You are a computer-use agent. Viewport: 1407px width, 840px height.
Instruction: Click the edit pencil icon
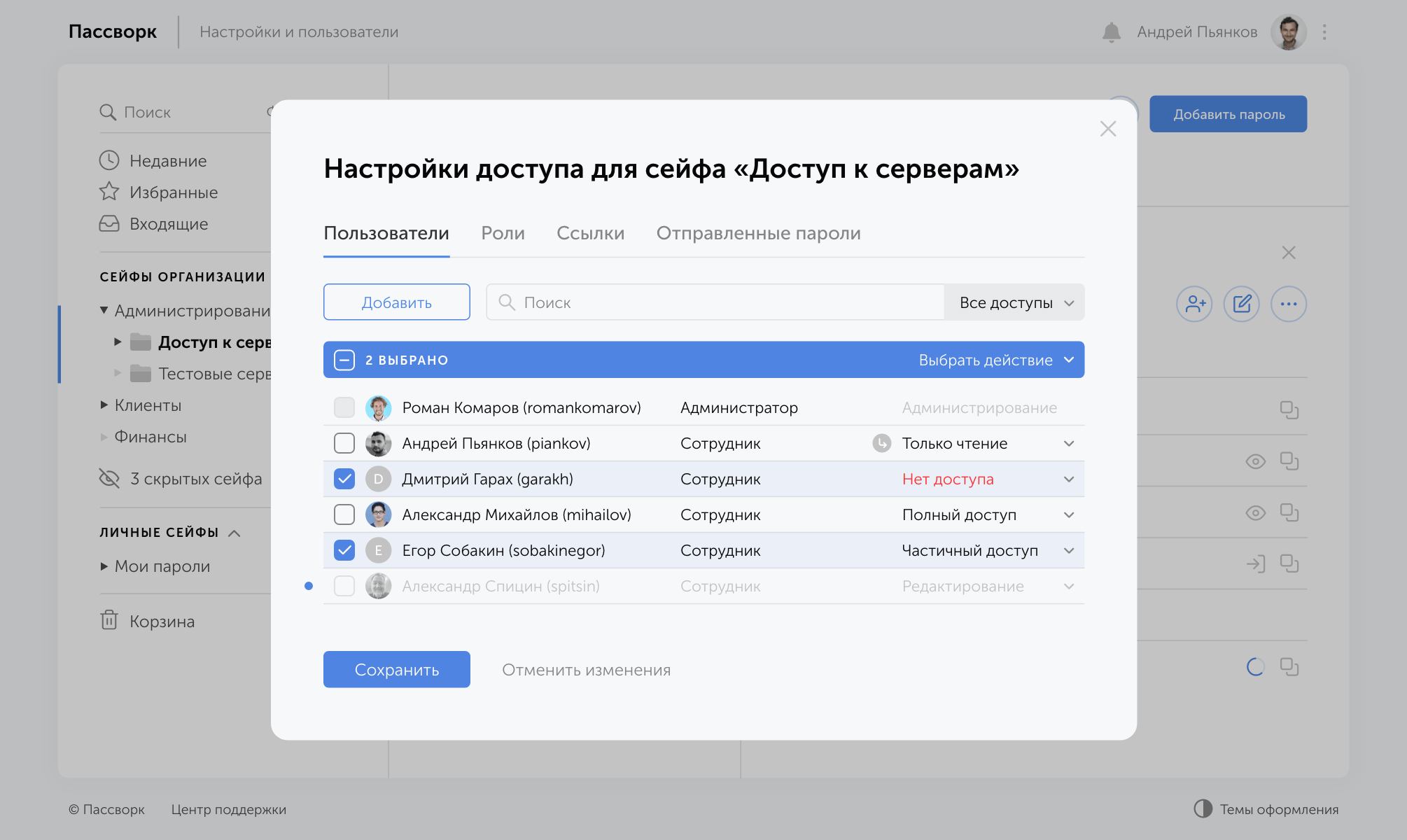pyautogui.click(x=1242, y=304)
